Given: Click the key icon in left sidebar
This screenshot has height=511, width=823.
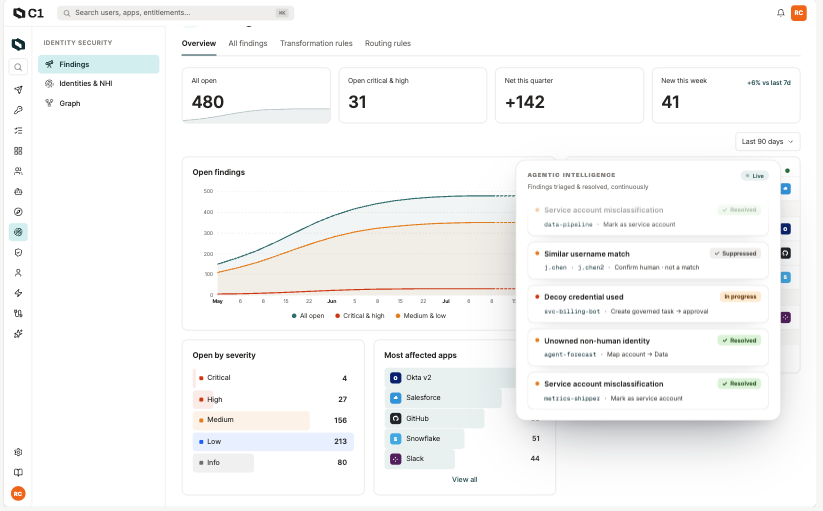Looking at the screenshot, I should coord(18,110).
